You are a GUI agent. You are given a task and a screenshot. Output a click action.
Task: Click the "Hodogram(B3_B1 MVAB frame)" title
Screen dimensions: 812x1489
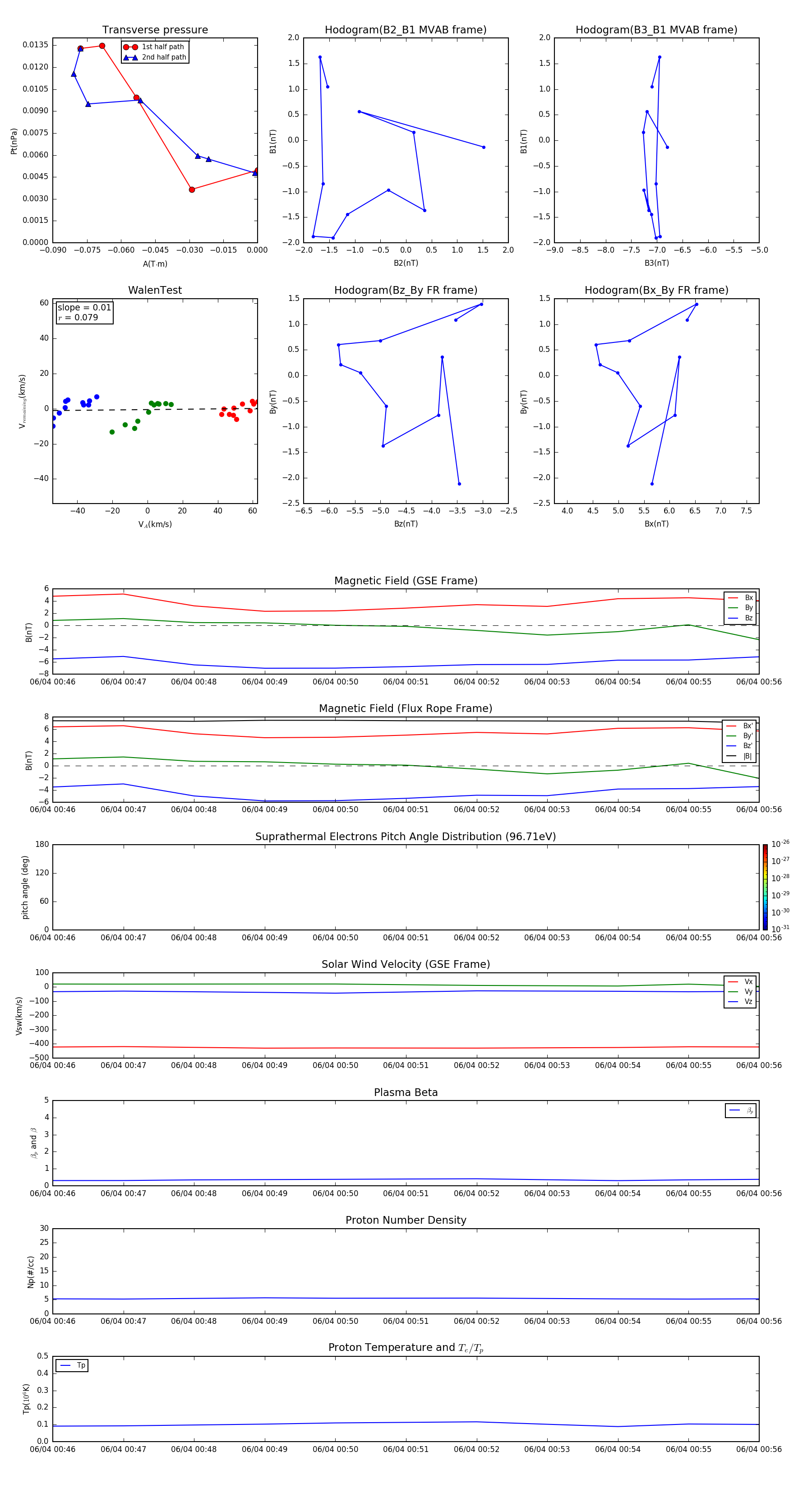pos(656,30)
